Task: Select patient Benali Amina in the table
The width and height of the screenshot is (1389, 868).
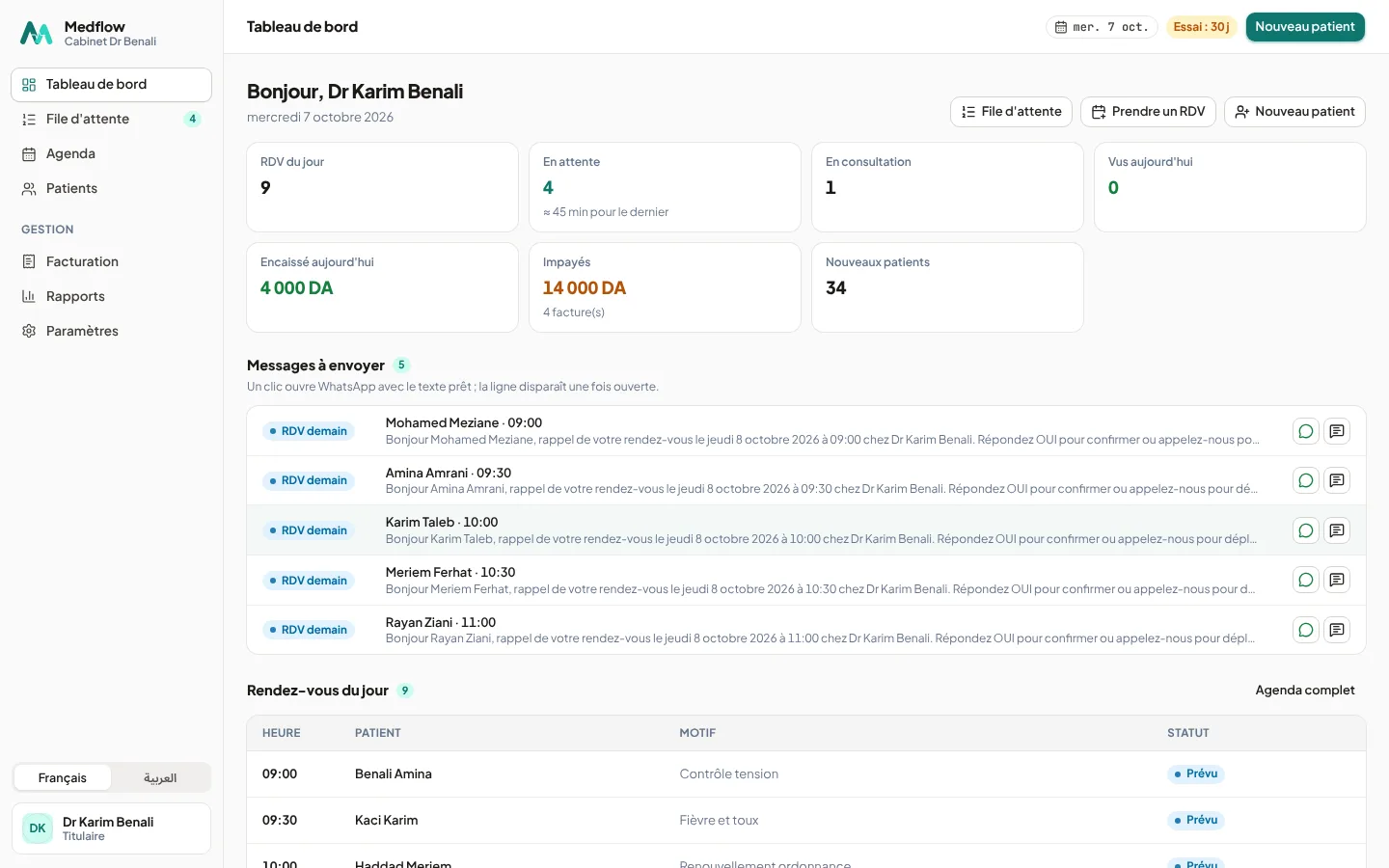Action: [394, 774]
